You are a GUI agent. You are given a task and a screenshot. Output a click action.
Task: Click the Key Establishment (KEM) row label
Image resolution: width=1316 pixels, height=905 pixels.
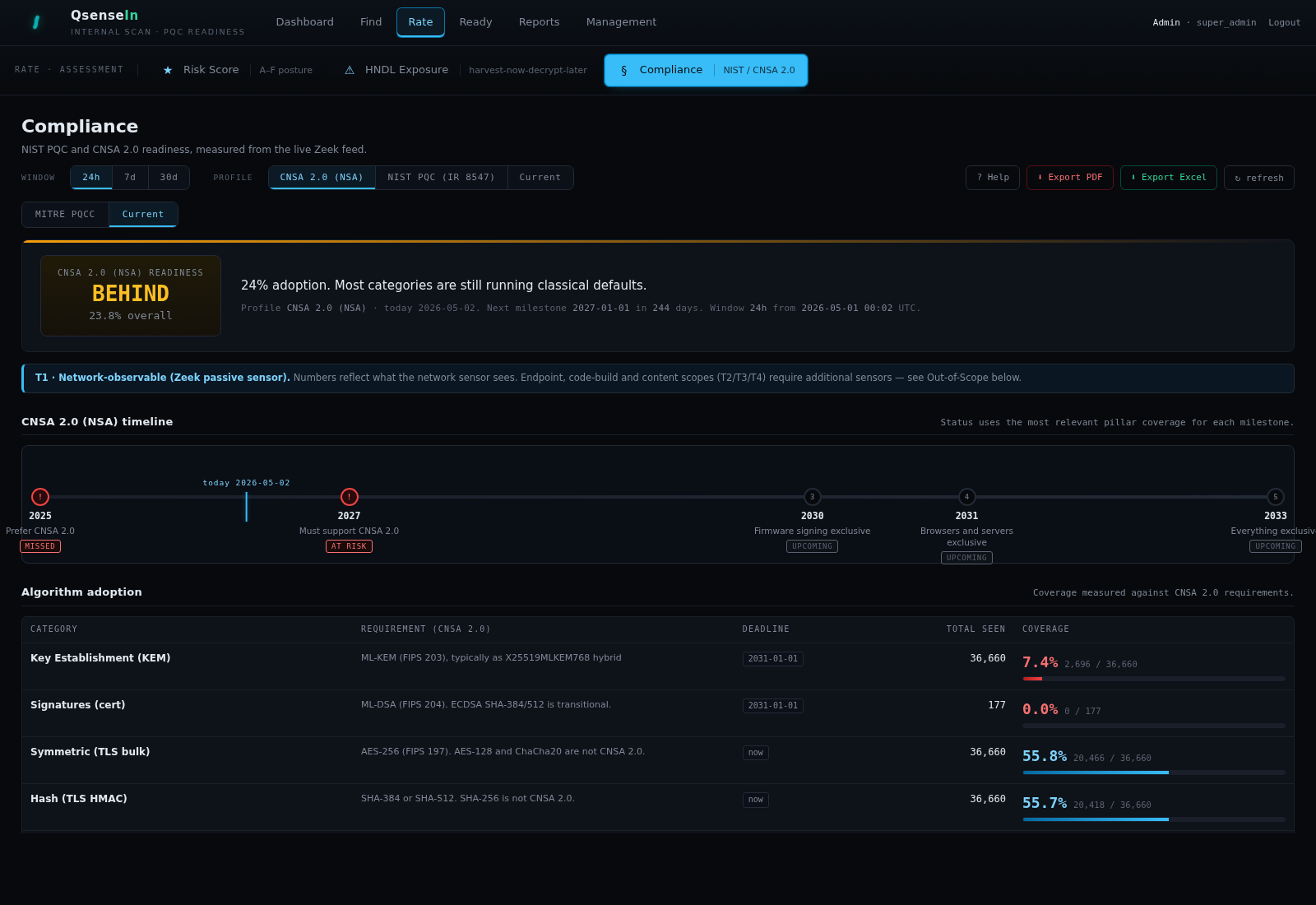tap(100, 658)
